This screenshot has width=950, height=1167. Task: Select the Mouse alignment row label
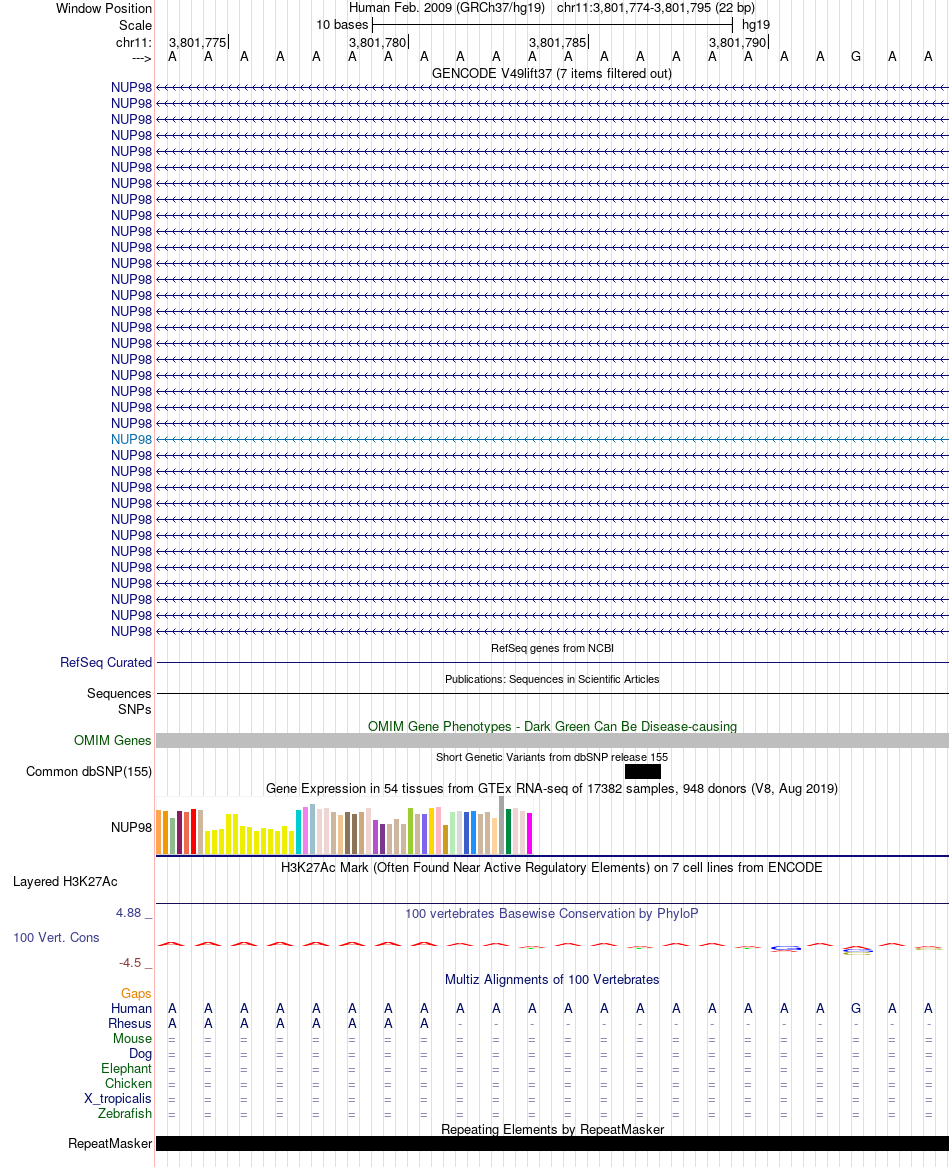tap(133, 1038)
